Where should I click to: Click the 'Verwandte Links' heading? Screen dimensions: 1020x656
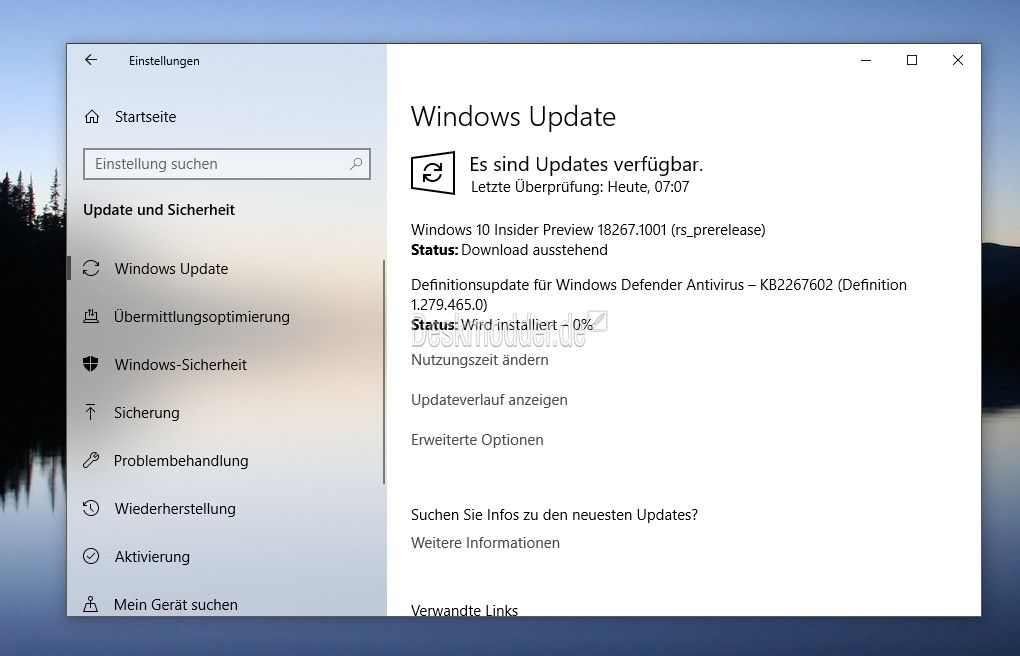click(464, 610)
